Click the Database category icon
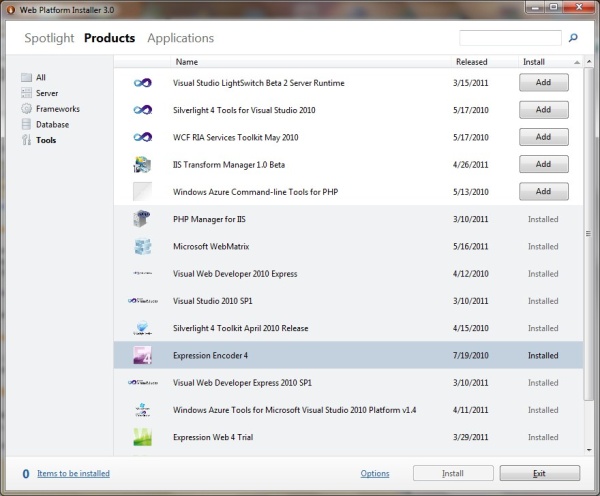 [26, 124]
